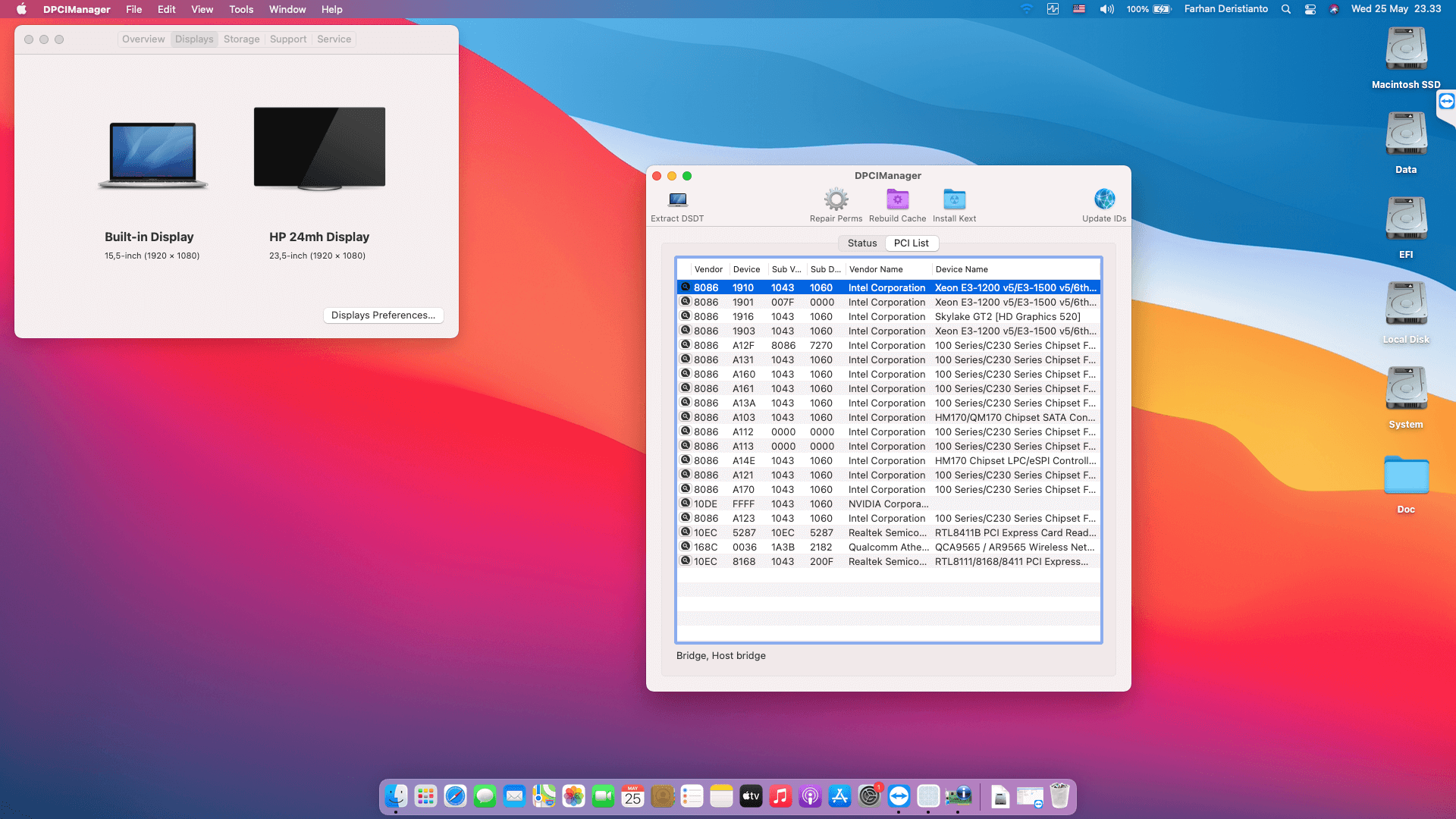
Task: Open Launchpad from the Dock
Action: coord(425,796)
